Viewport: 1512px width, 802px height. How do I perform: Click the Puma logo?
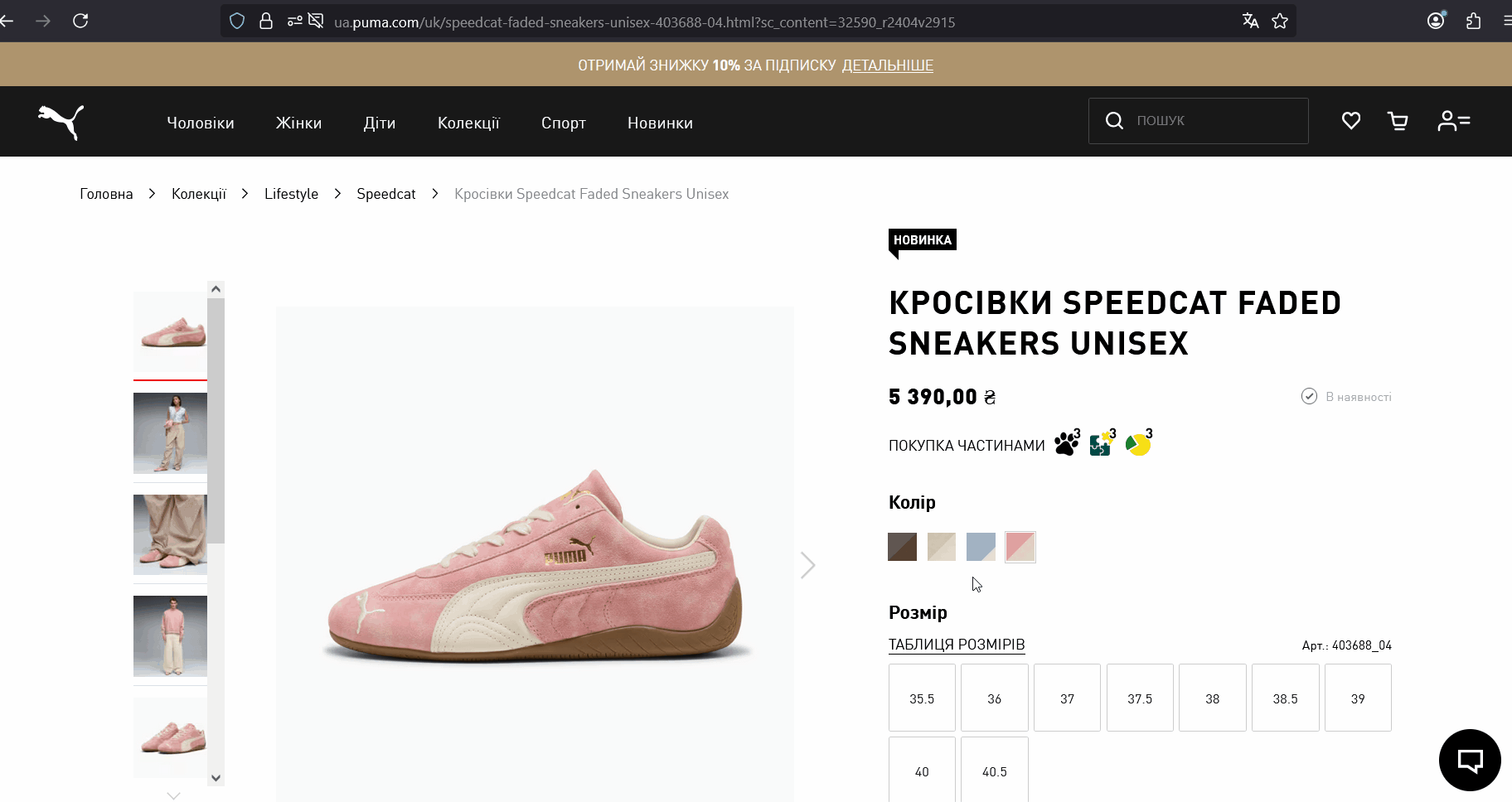tap(60, 122)
